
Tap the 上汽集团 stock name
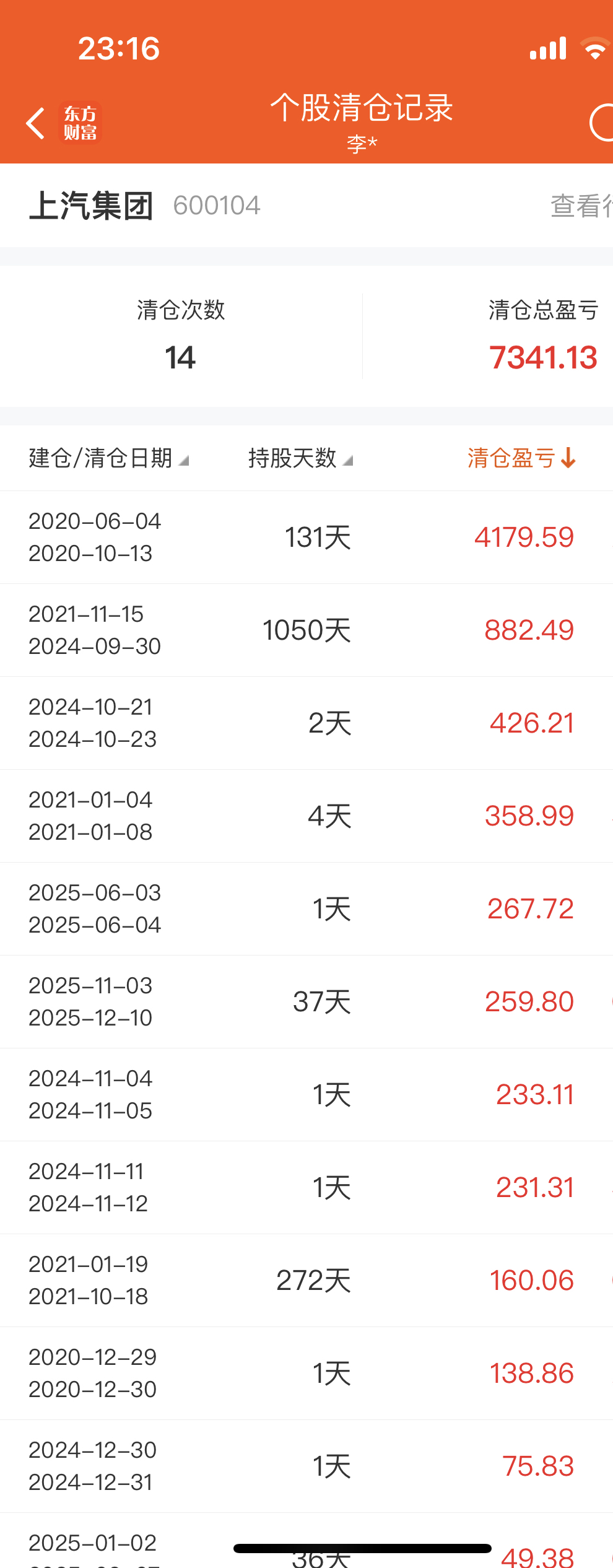point(91,206)
